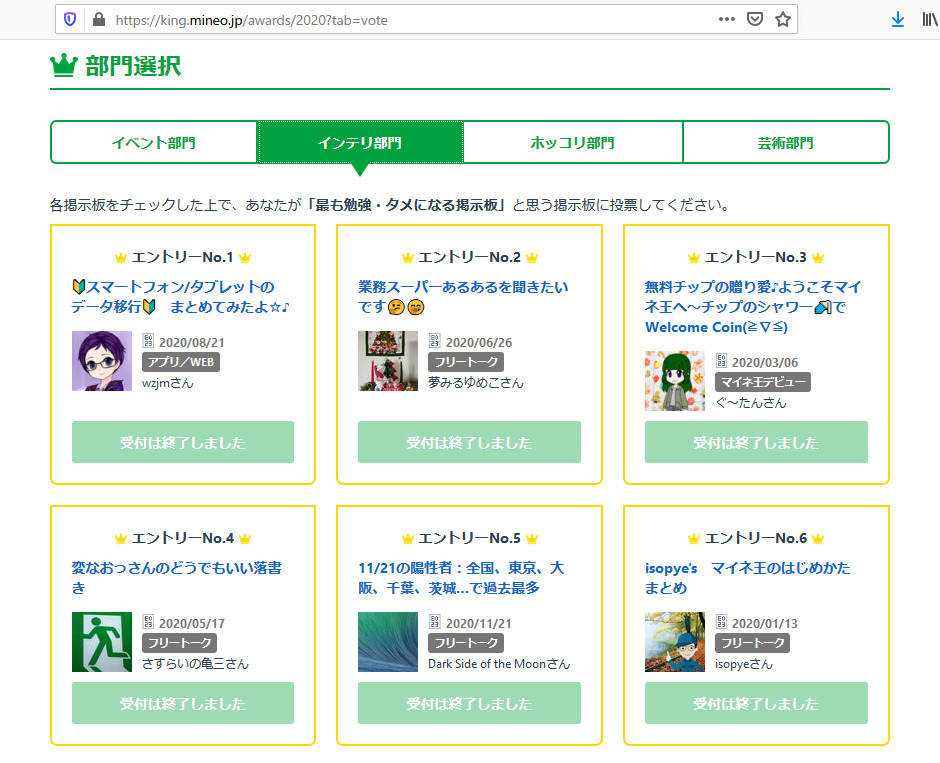Open the 芸術部門 tab

[x=785, y=143]
